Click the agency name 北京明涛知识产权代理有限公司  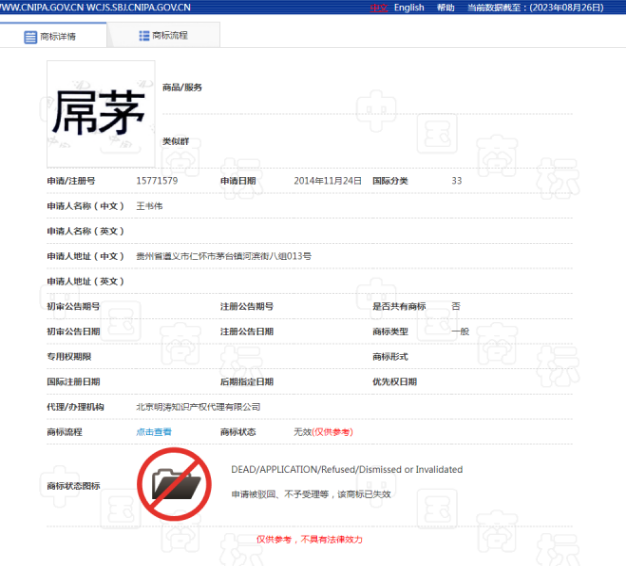(198, 407)
